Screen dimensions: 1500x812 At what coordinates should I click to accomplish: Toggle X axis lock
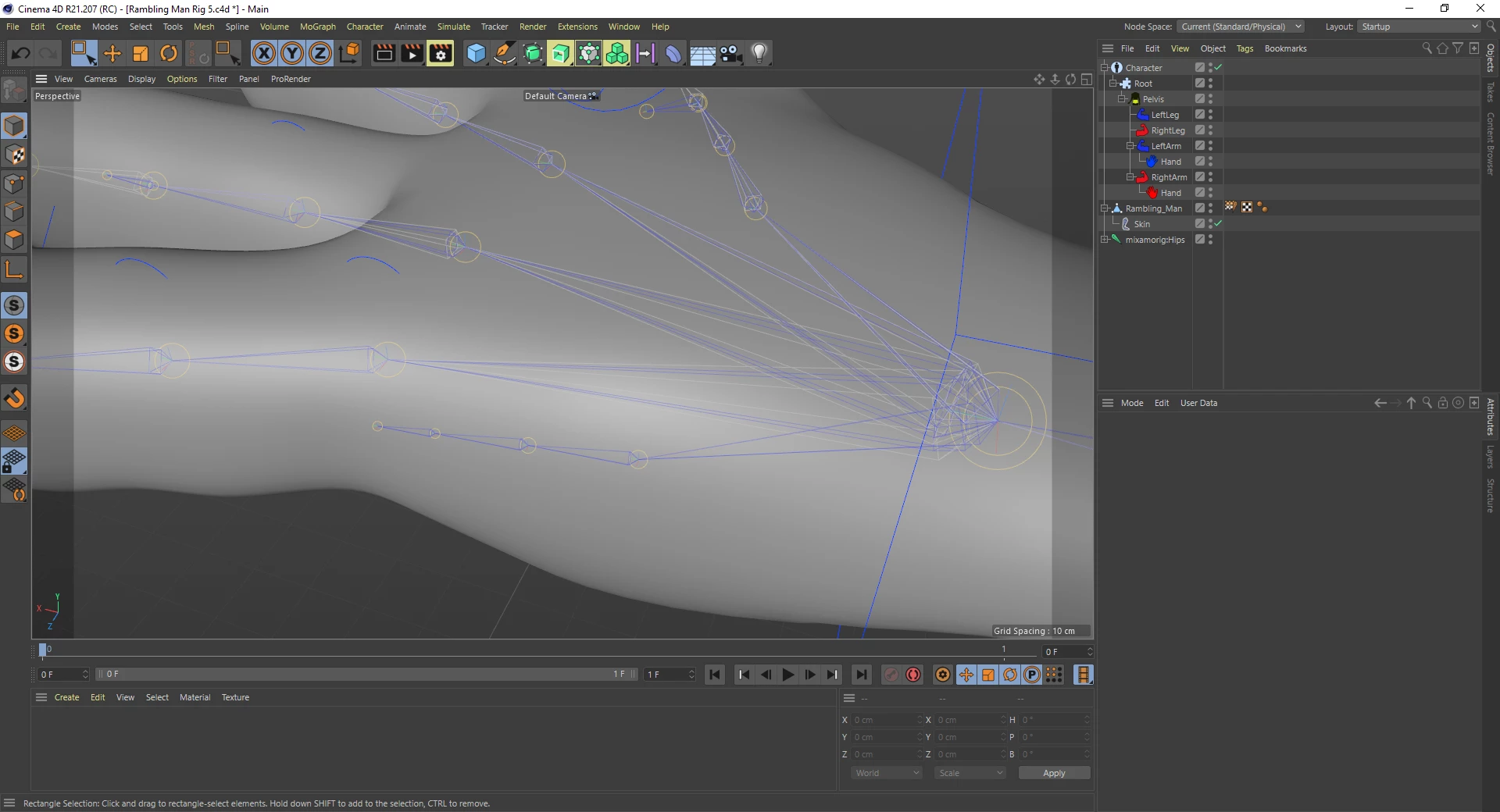(264, 53)
